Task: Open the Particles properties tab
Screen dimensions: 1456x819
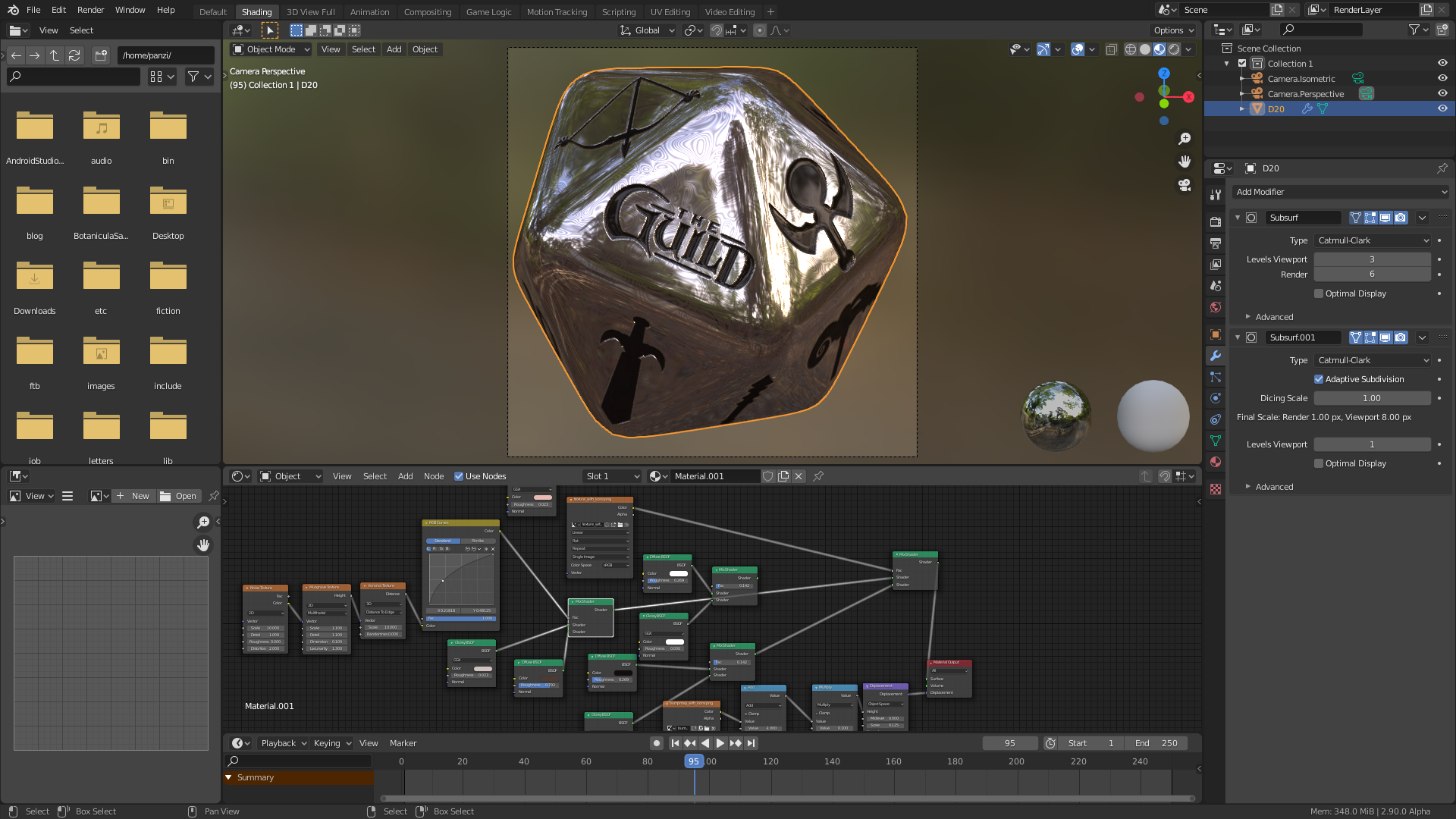Action: coord(1216,377)
